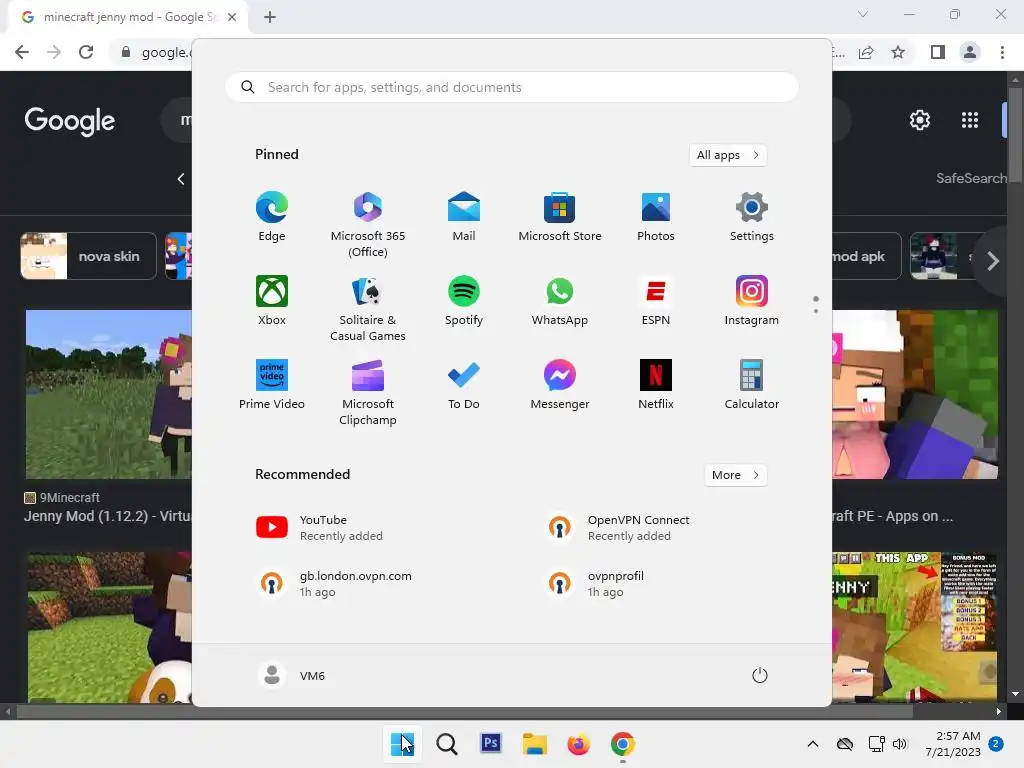This screenshot has height=768, width=1024.
Task: Open Chrome's three-dot menu
Action: click(x=1002, y=52)
